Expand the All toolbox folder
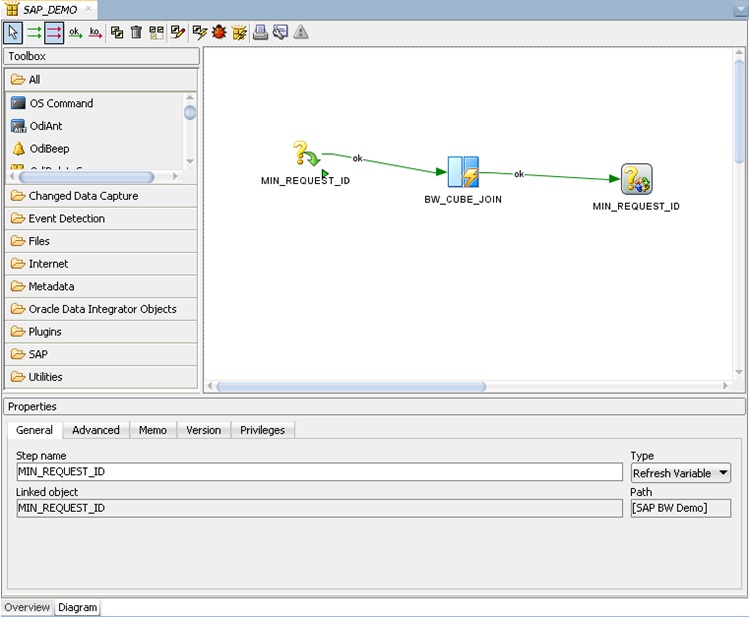The image size is (750, 617). 101,80
